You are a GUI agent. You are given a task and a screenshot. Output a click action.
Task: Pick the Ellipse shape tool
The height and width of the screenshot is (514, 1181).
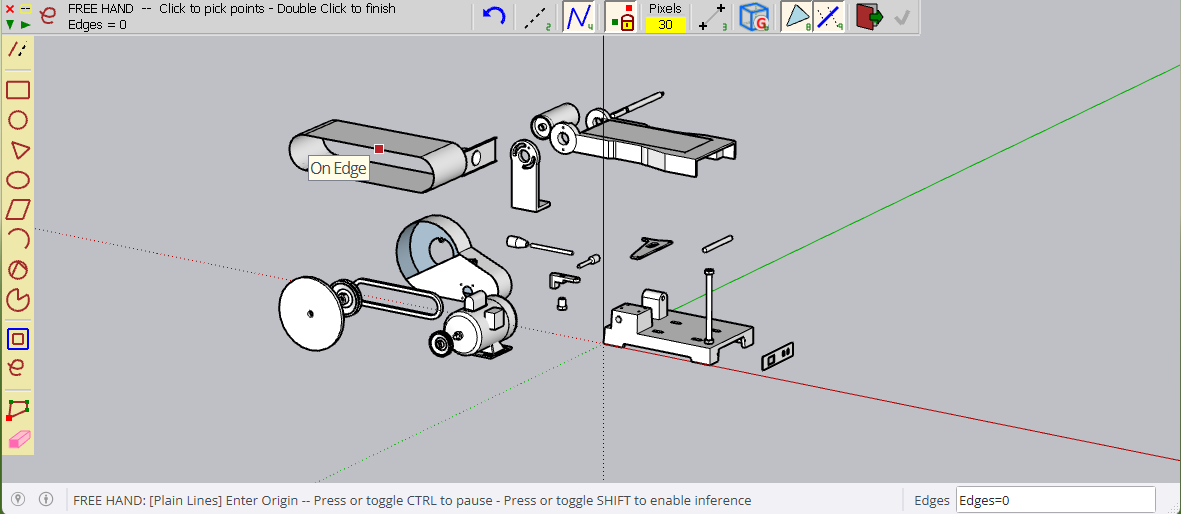[18, 180]
